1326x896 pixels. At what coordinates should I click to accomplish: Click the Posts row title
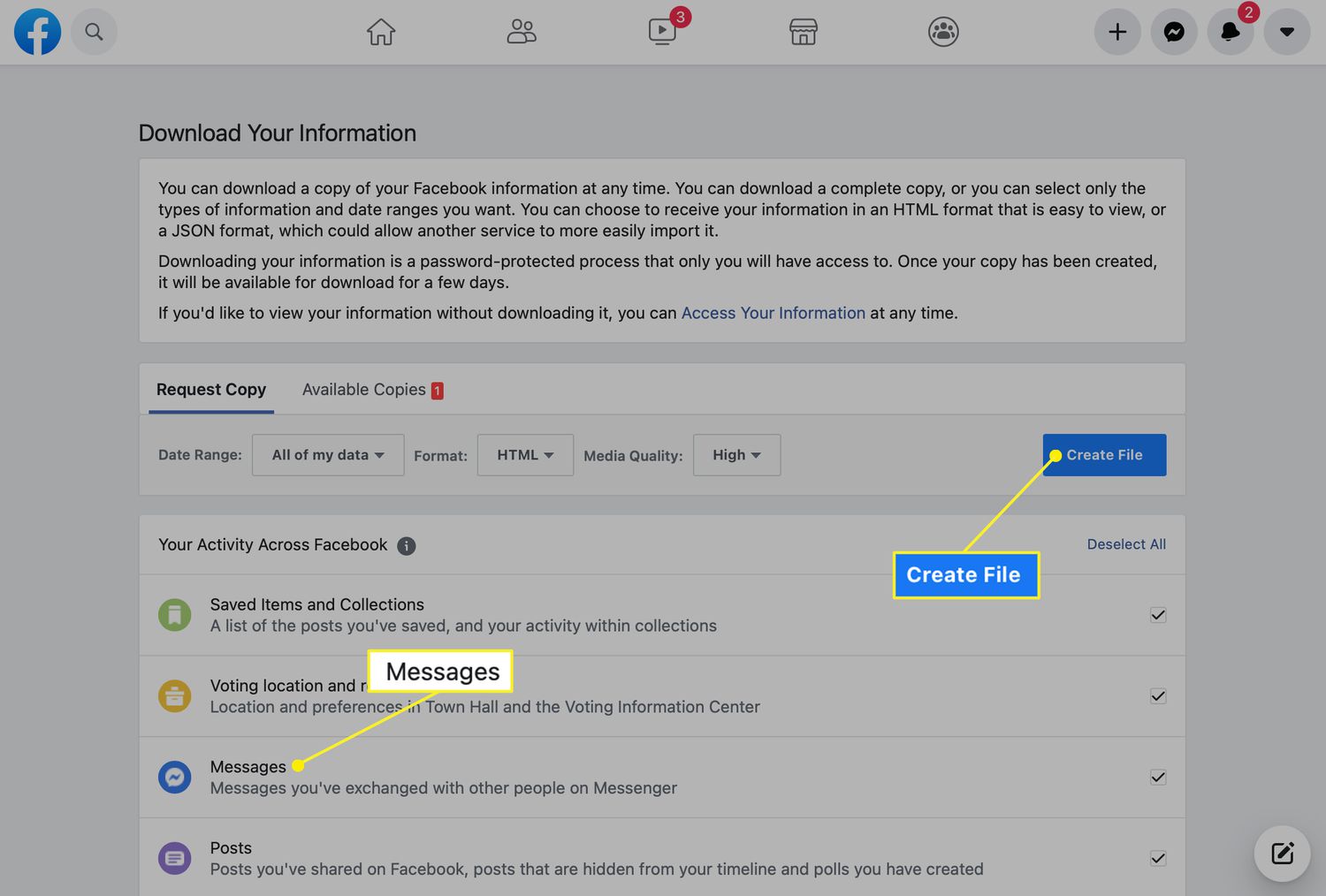tap(231, 848)
